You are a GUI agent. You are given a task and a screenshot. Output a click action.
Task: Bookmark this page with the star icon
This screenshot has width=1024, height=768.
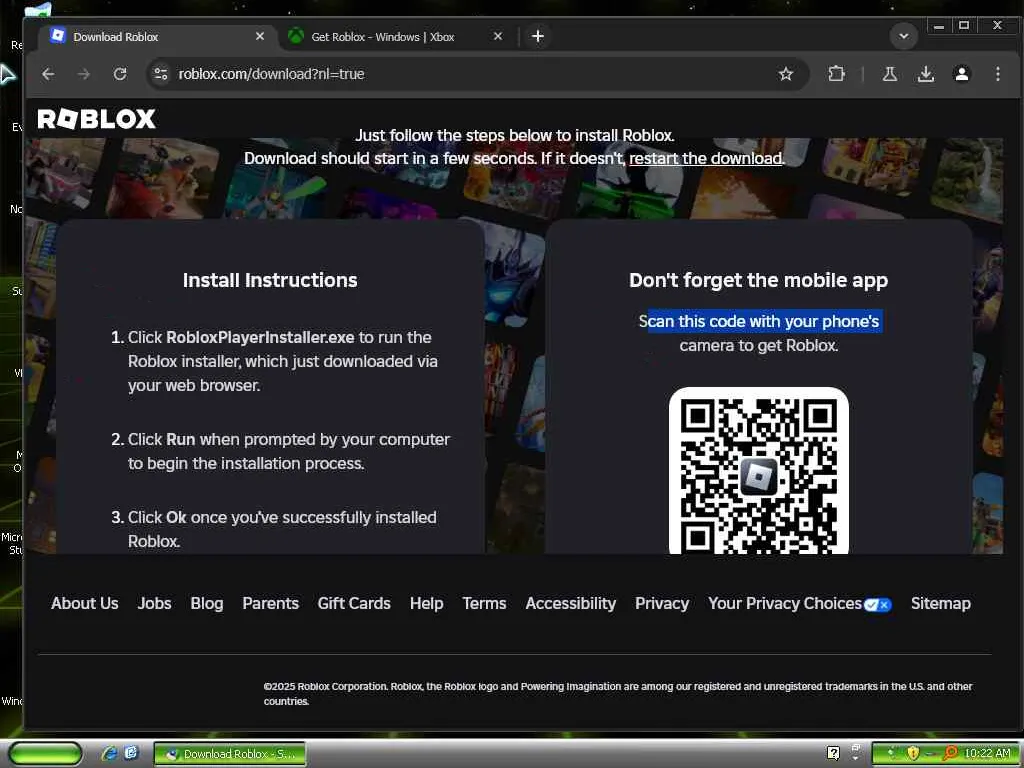(786, 74)
